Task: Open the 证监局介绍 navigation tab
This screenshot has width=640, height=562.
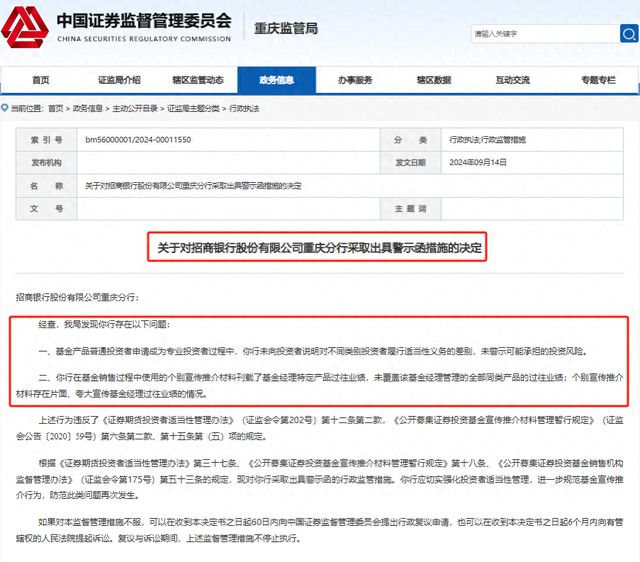Action: pos(119,80)
